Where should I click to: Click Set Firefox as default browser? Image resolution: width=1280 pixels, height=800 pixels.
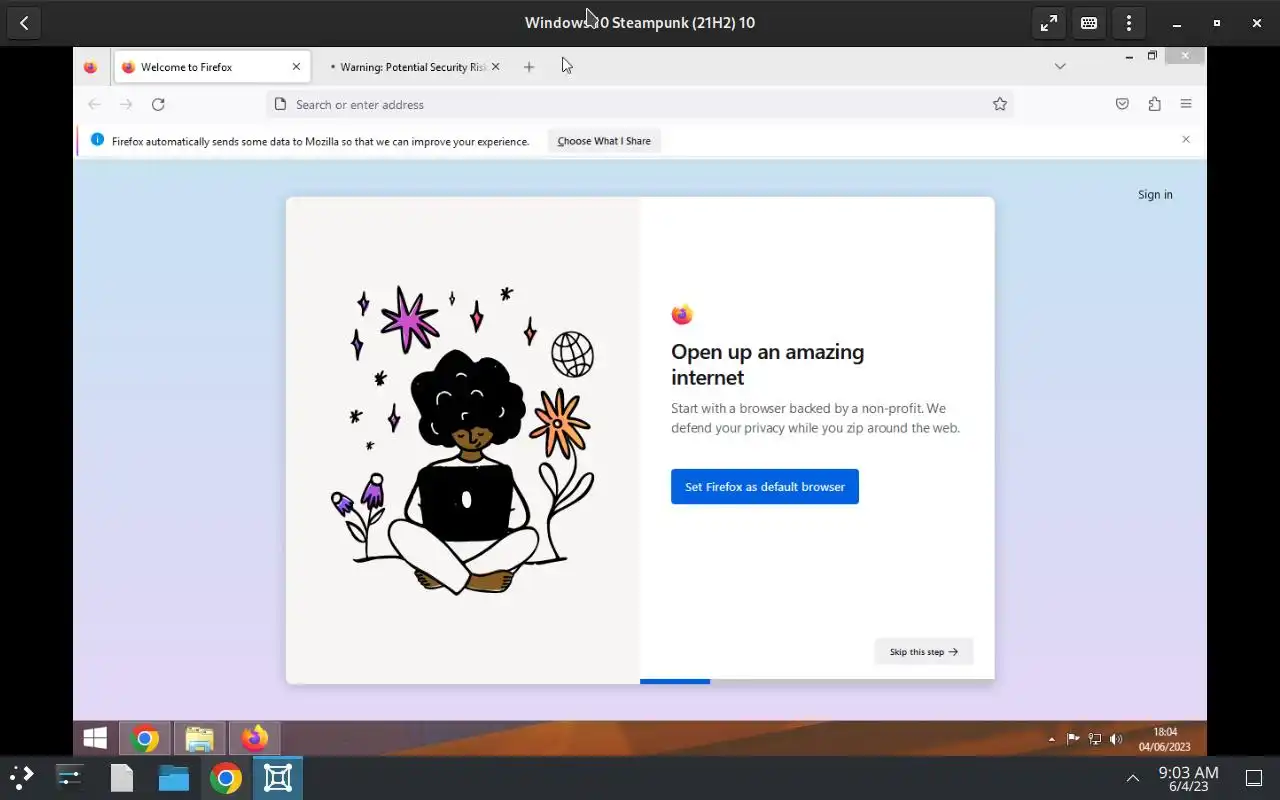pos(765,487)
